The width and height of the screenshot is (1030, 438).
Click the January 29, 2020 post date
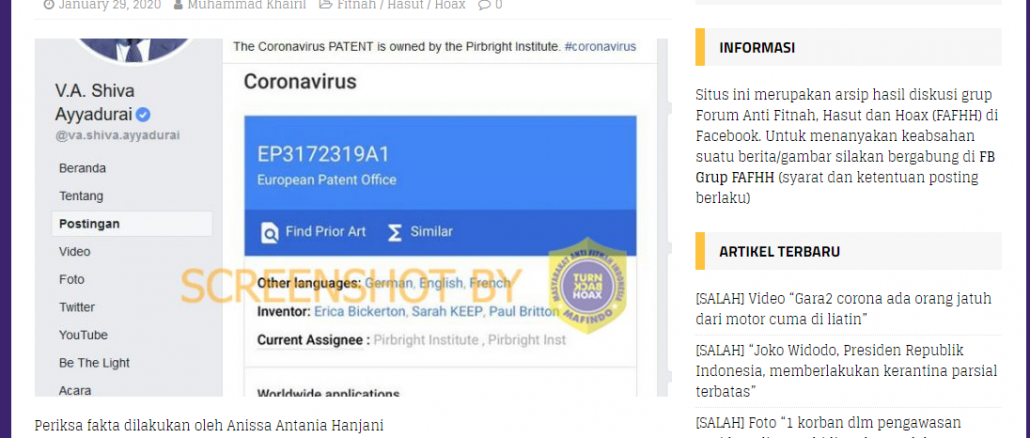tap(109, 5)
